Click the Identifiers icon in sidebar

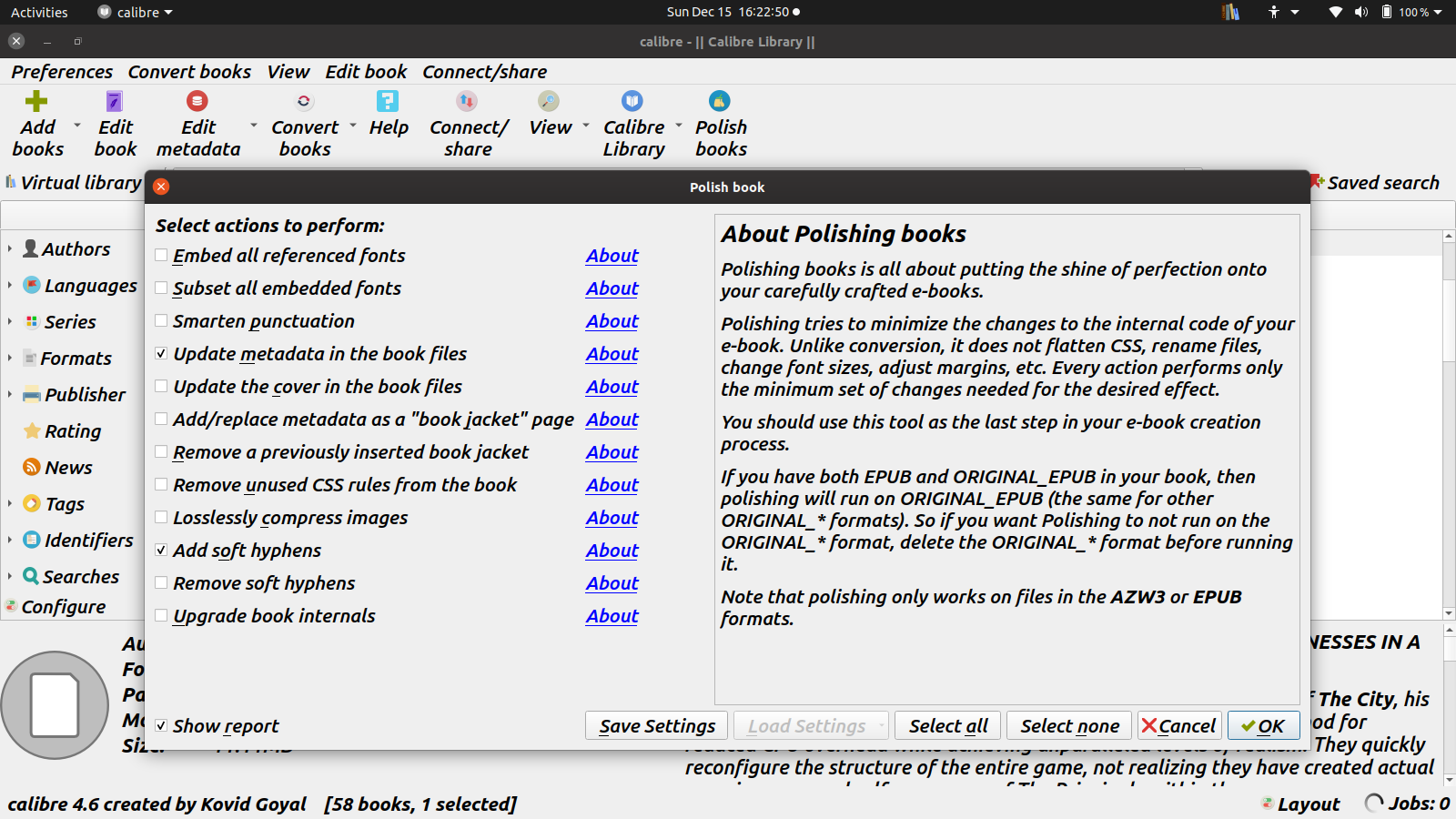click(x=32, y=540)
